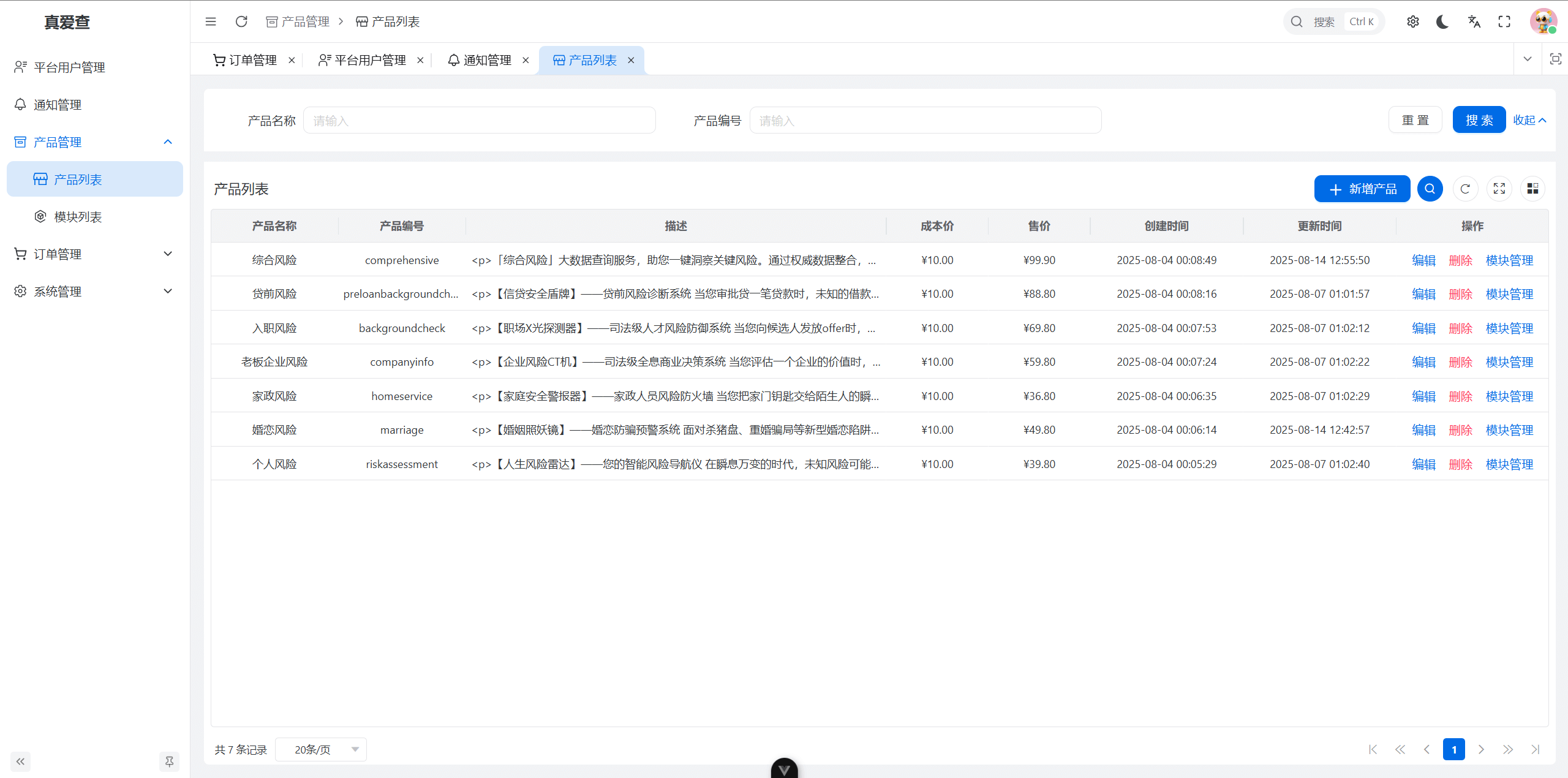The height and width of the screenshot is (778, 1568).
Task: Collapse the search form via 收起
Action: click(1529, 120)
